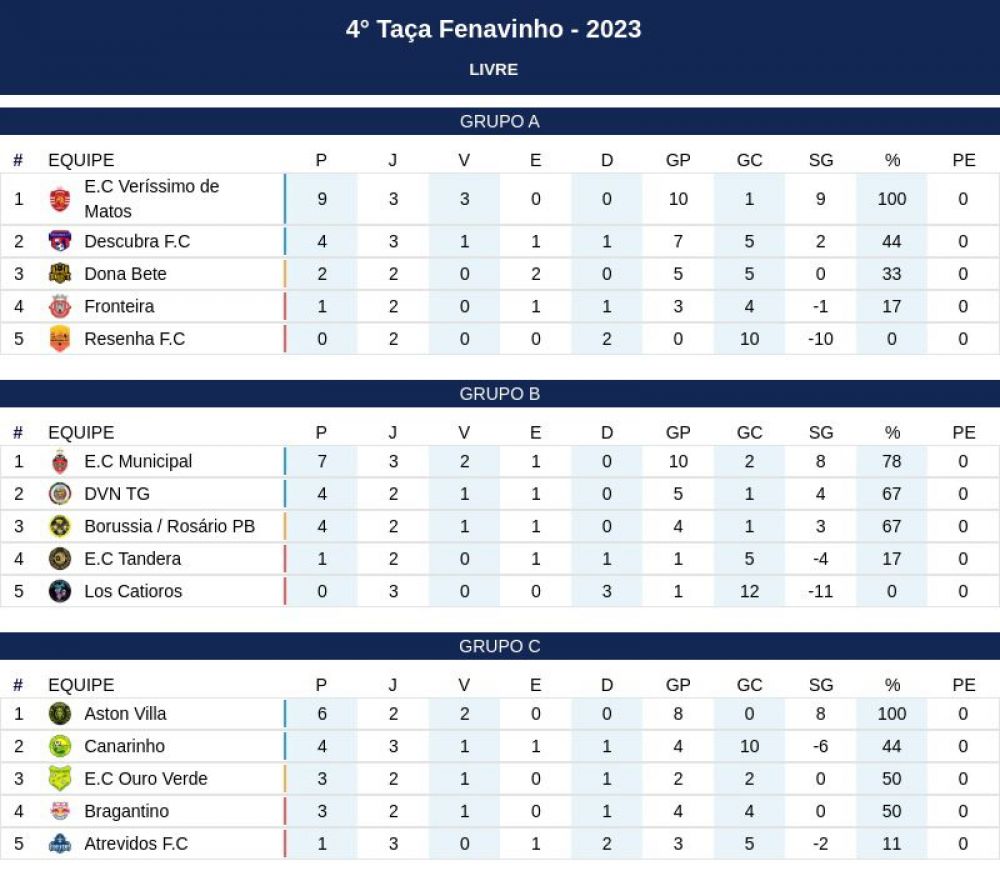The width and height of the screenshot is (1000, 871).
Task: Select the Resenha F.C orange crest
Action: (x=60, y=339)
